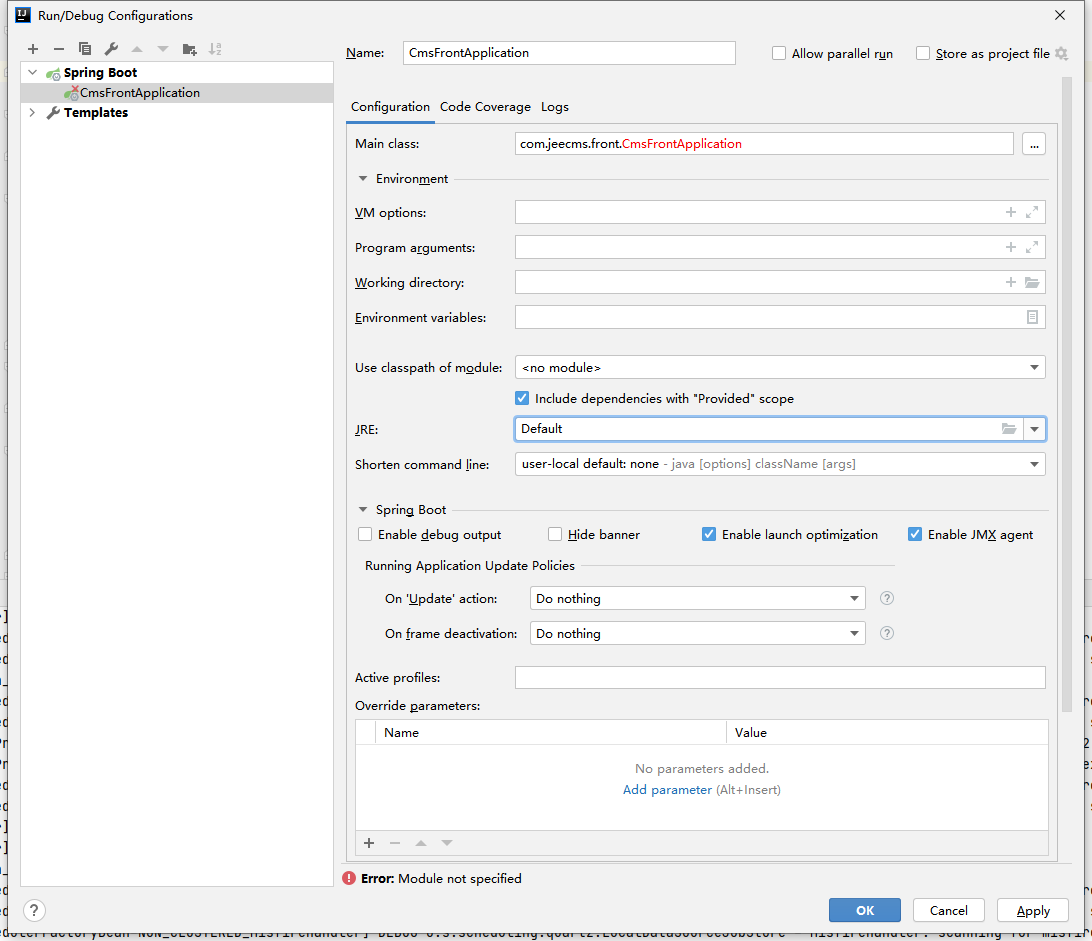Viewport: 1092px width, 941px height.
Task: Expand the VM options field editor
Action: 1032,212
